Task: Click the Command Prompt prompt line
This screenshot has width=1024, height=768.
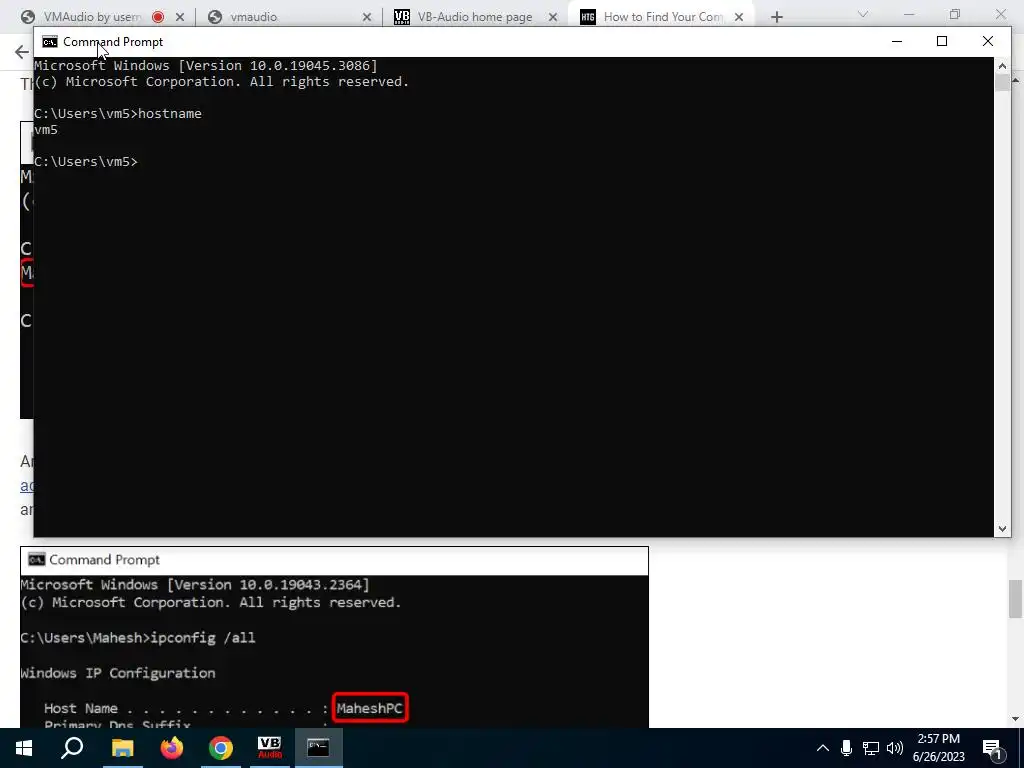Action: tap(86, 161)
